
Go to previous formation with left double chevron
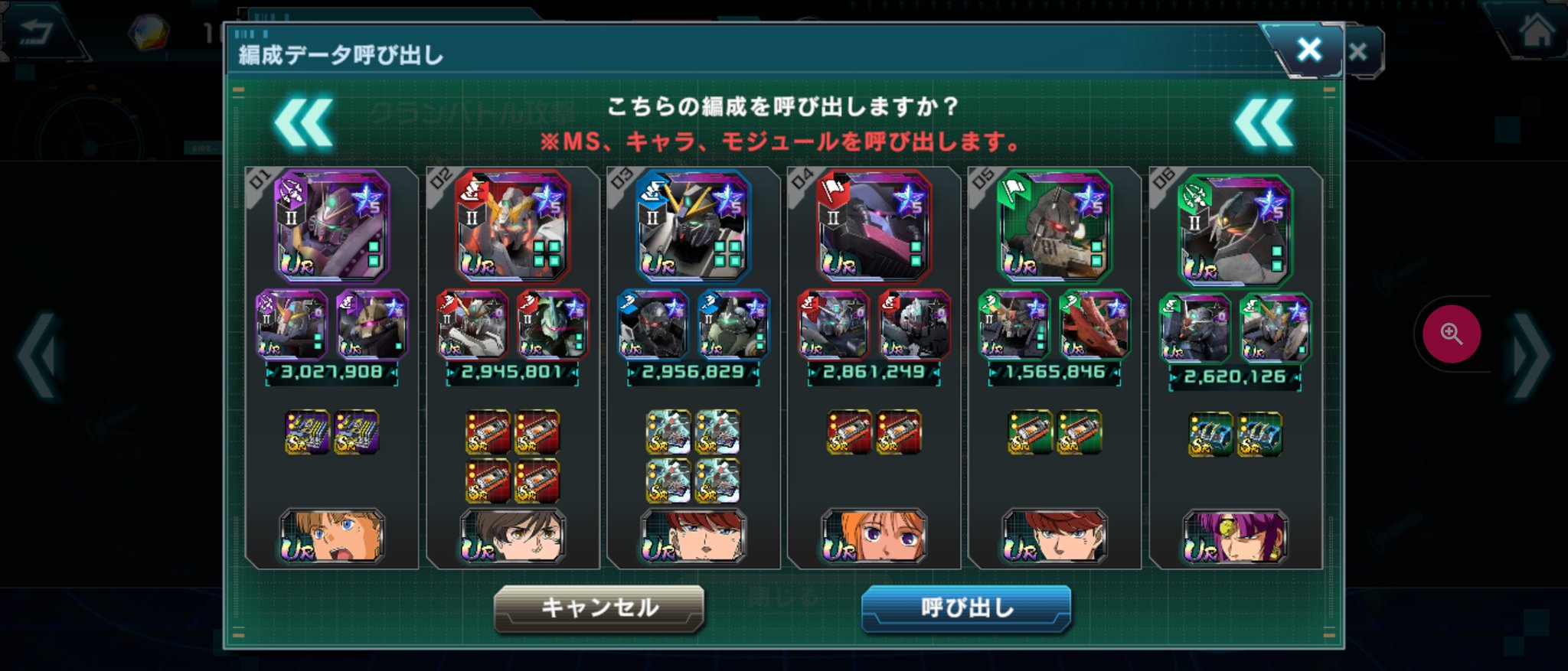click(304, 122)
